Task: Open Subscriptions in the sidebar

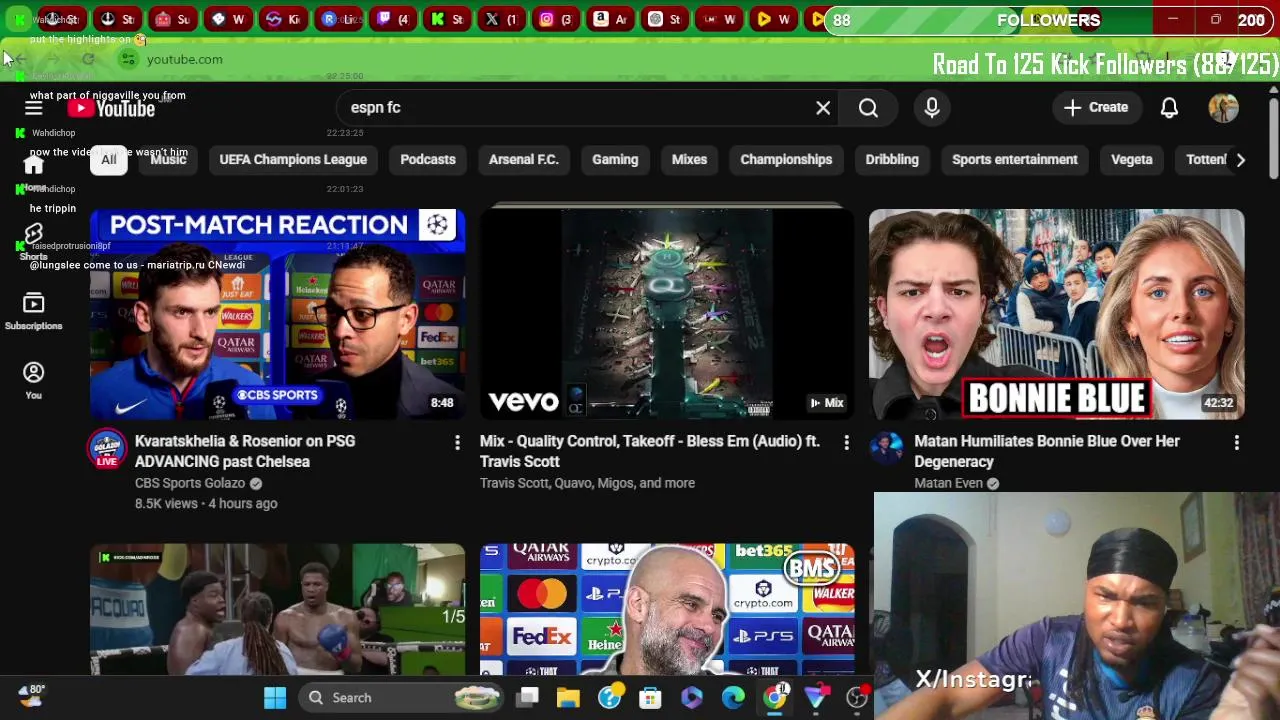Action: 33,311
